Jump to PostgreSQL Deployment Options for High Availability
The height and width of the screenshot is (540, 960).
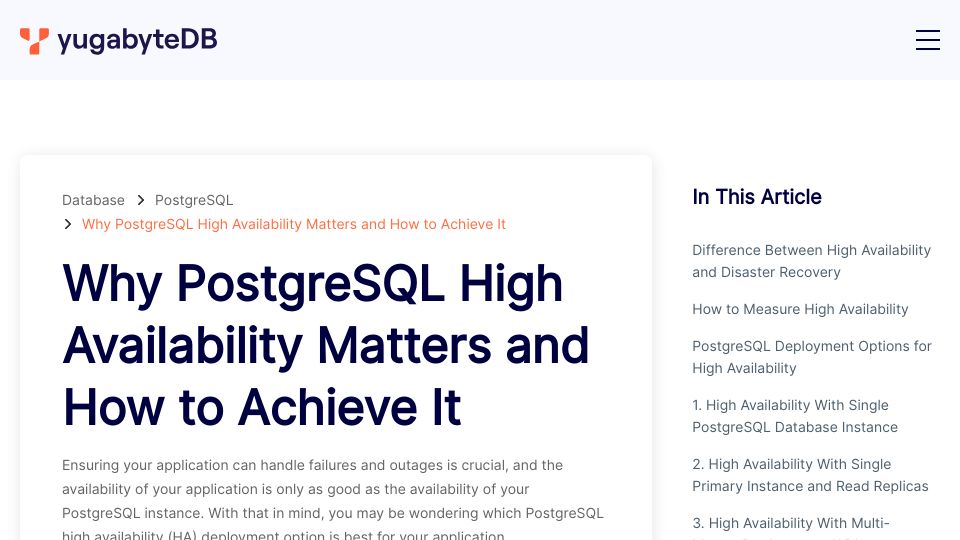pos(812,357)
